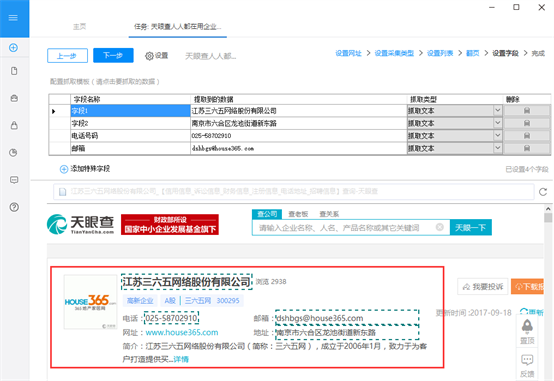Image resolution: width=554 pixels, height=381 pixels.
Task: Click the House365 company logo thumbnail
Action: coord(90,302)
